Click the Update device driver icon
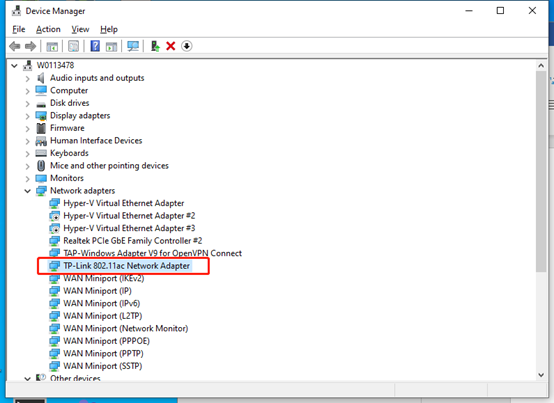This screenshot has width=554, height=403. tap(155, 46)
